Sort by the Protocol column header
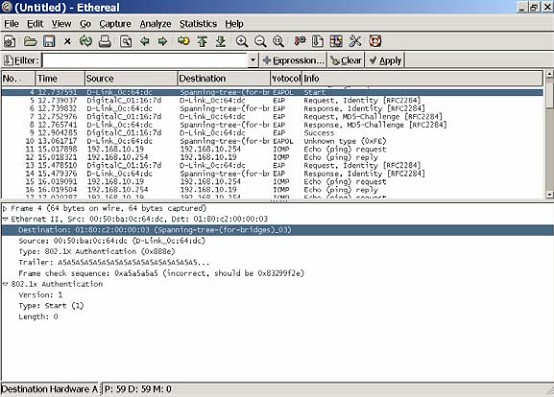The width and height of the screenshot is (554, 397). [x=286, y=78]
